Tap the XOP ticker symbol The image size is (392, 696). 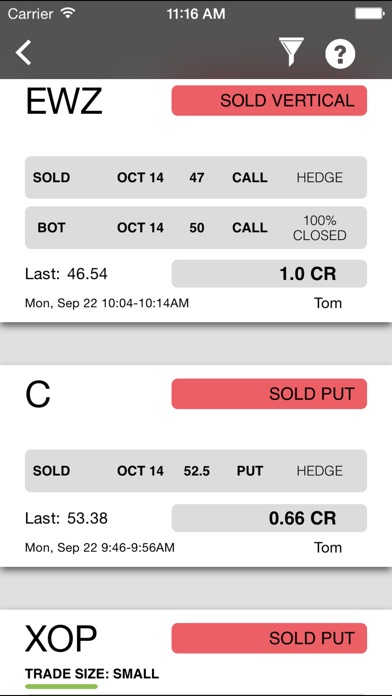pos(61,639)
